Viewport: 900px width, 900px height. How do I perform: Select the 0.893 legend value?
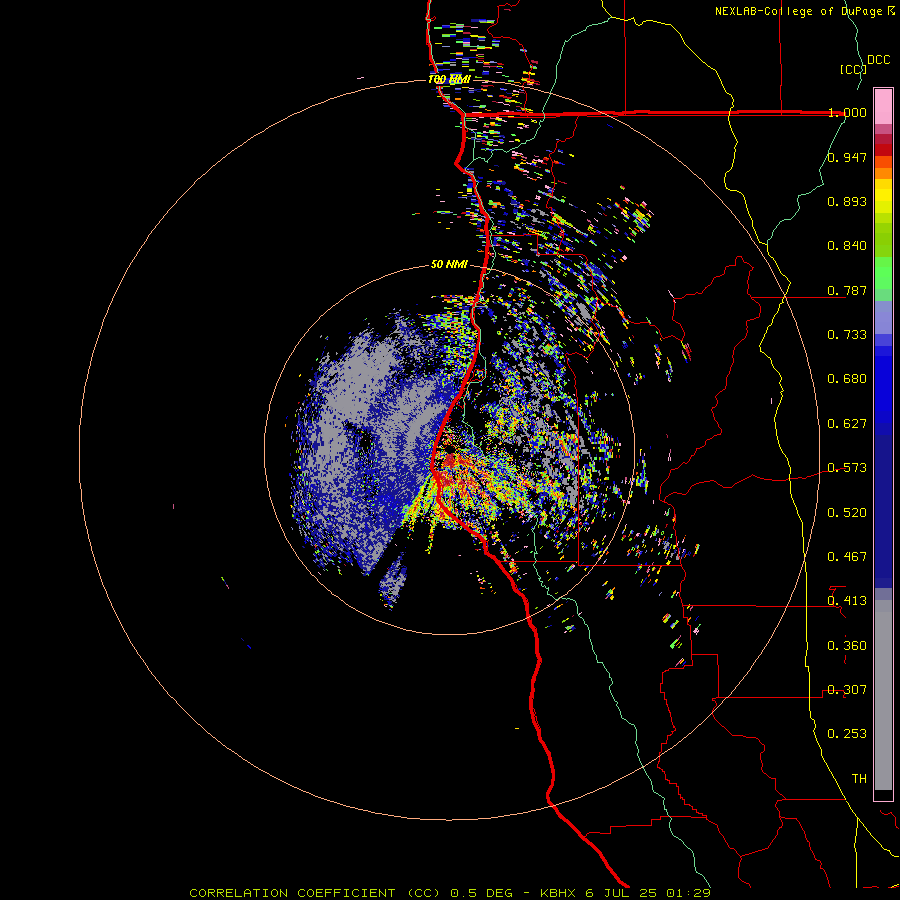[x=847, y=201]
